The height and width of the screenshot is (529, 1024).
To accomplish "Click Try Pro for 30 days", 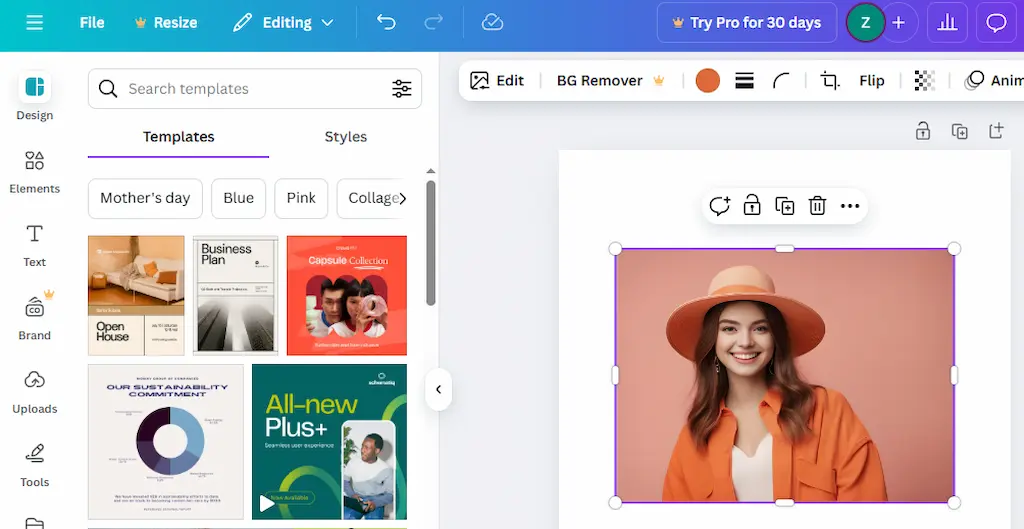I will tap(746, 23).
